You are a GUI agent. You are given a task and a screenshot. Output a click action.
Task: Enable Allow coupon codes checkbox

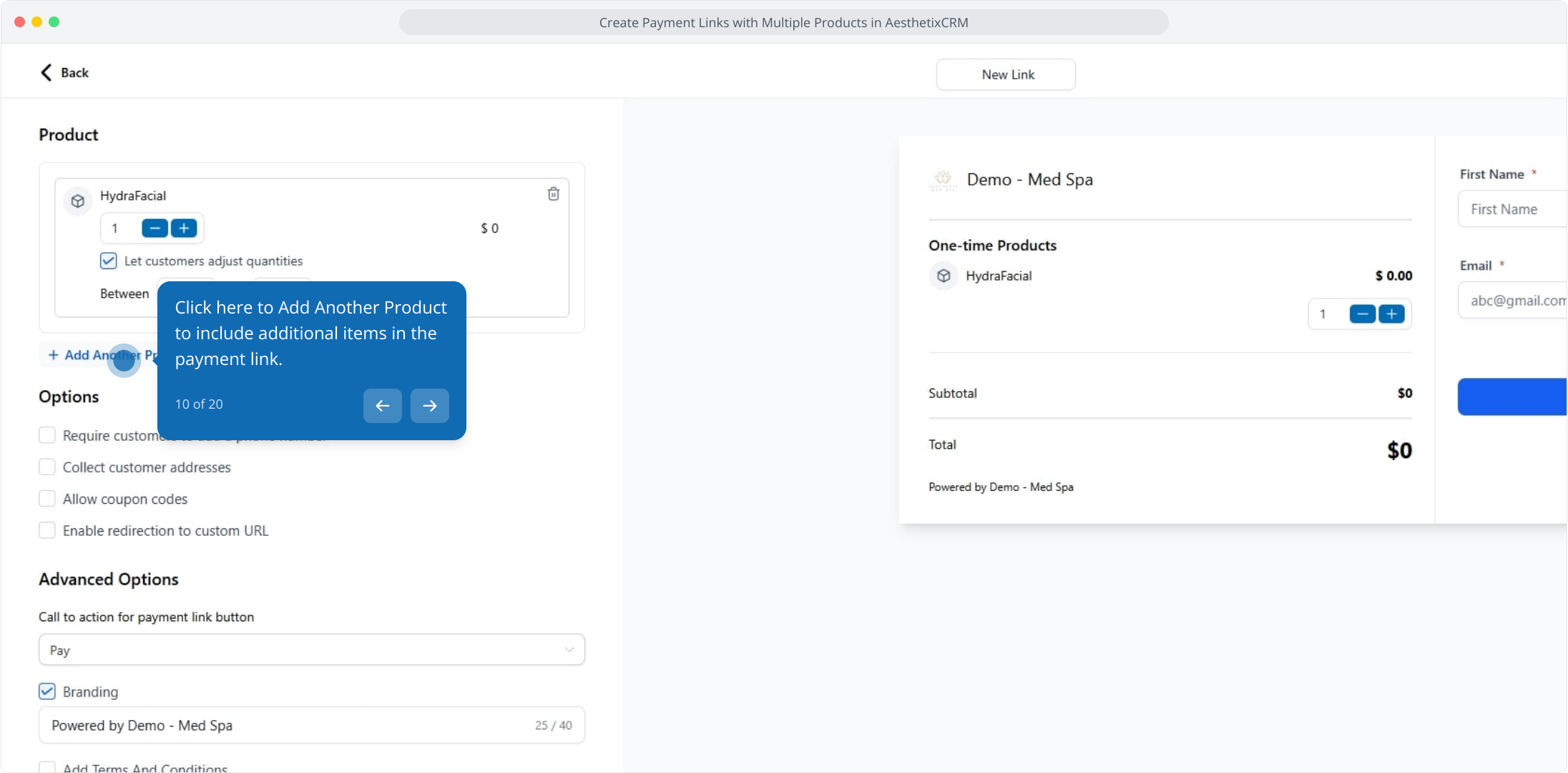click(47, 499)
